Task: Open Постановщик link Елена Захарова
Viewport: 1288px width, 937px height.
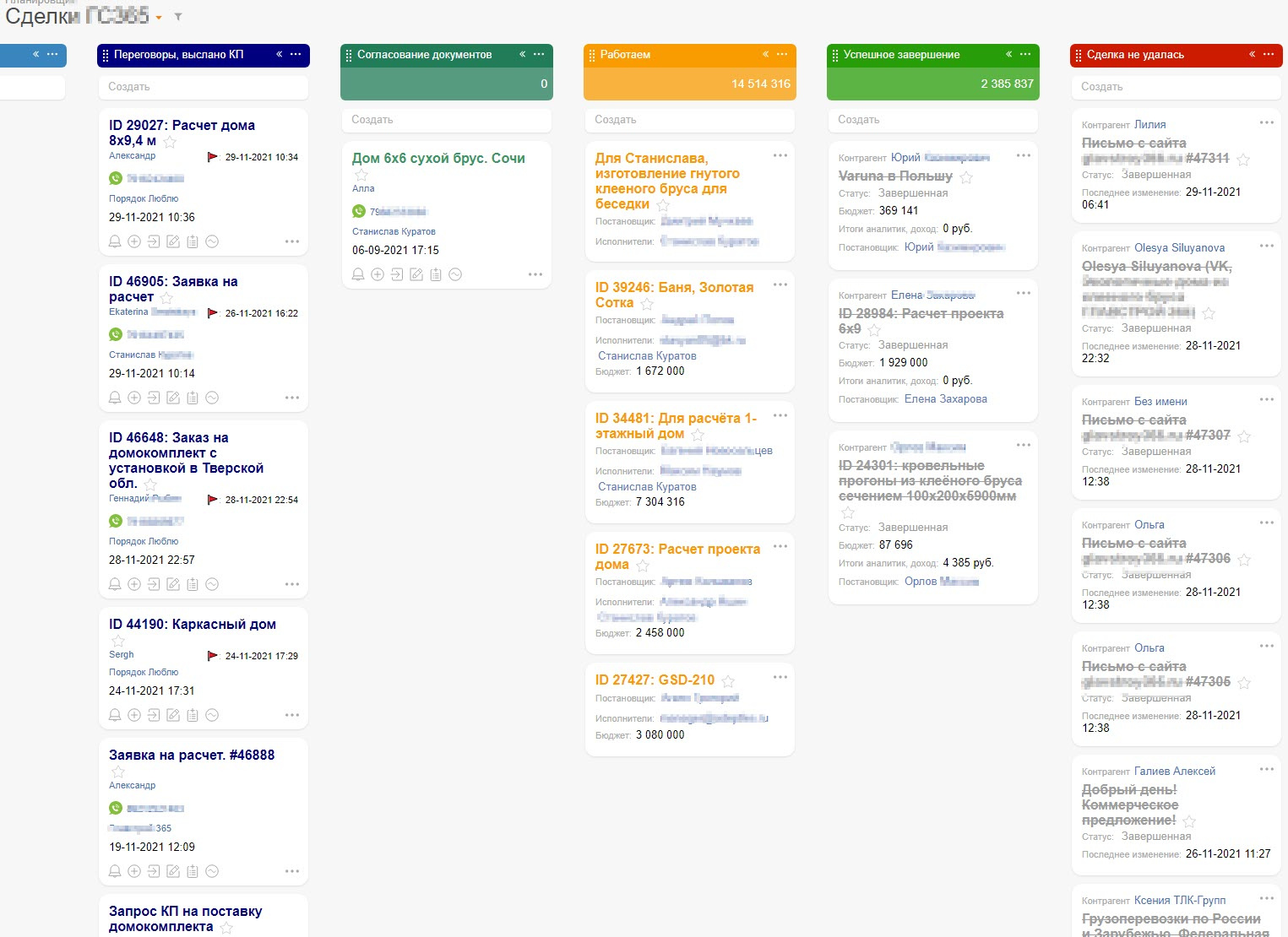Action: 945,399
